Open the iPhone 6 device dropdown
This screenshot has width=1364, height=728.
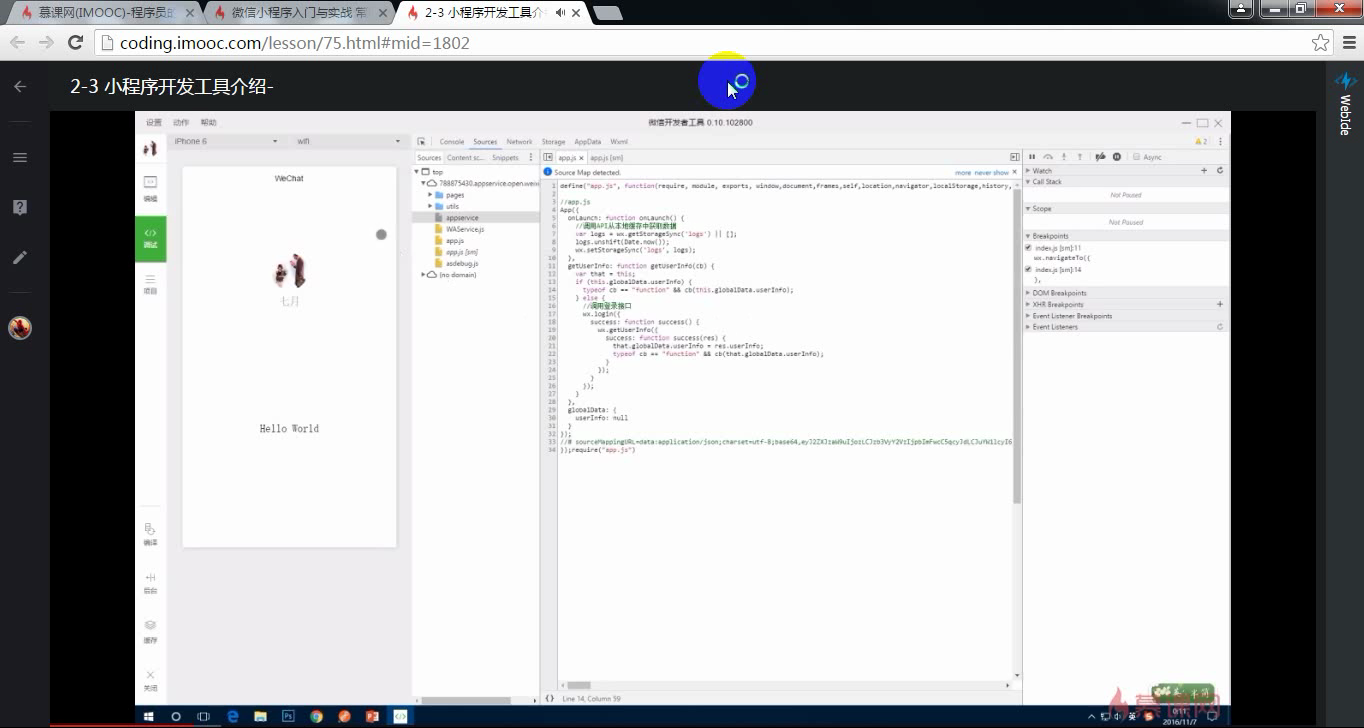pos(226,141)
